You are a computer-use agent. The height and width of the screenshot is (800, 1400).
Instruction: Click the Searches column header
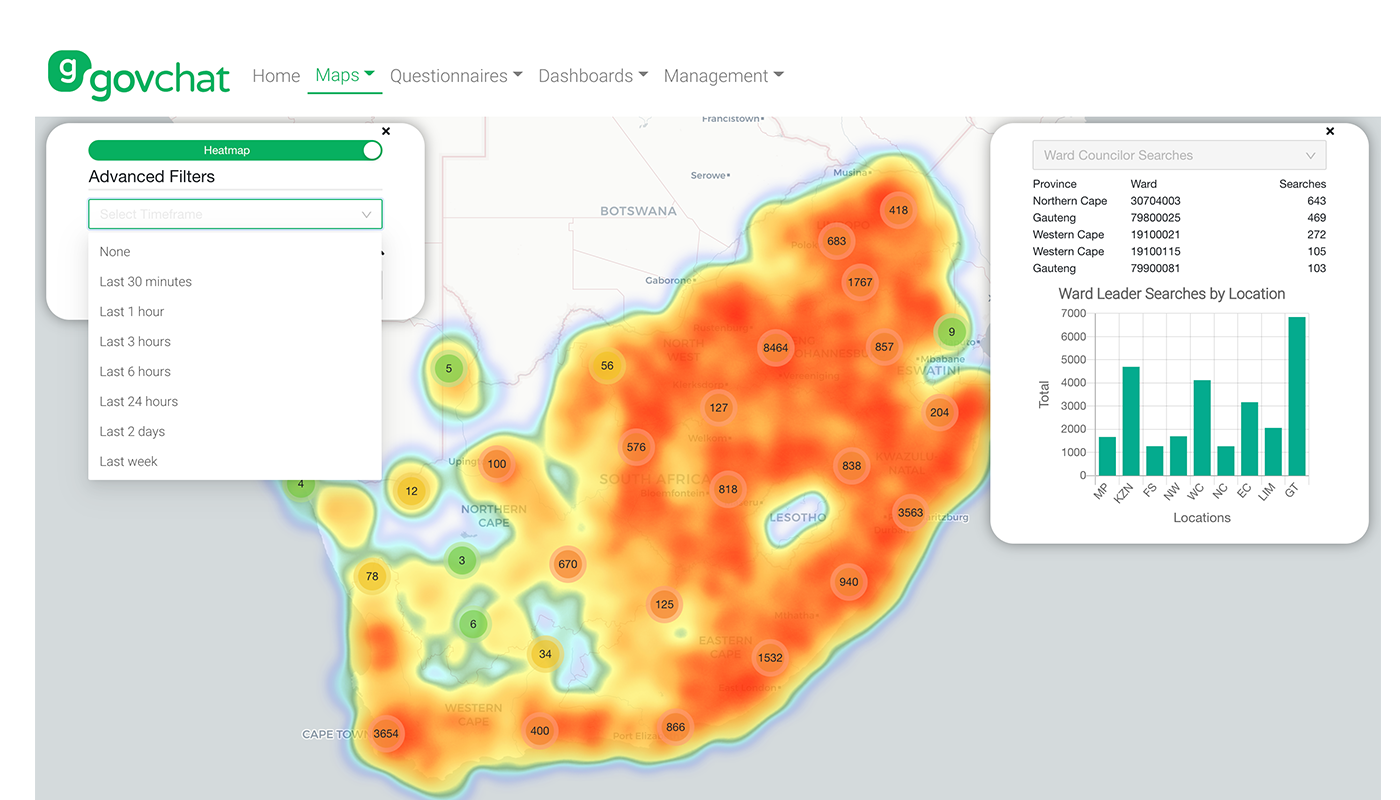(x=1302, y=184)
